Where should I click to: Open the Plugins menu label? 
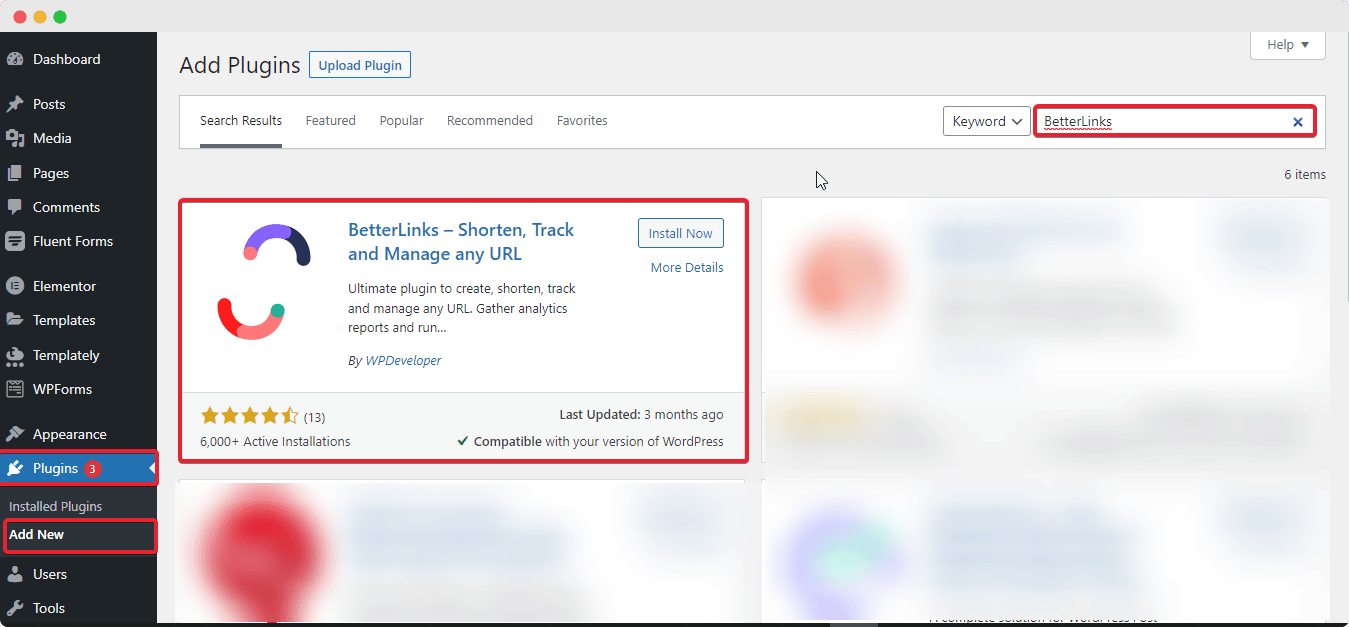tap(55, 468)
